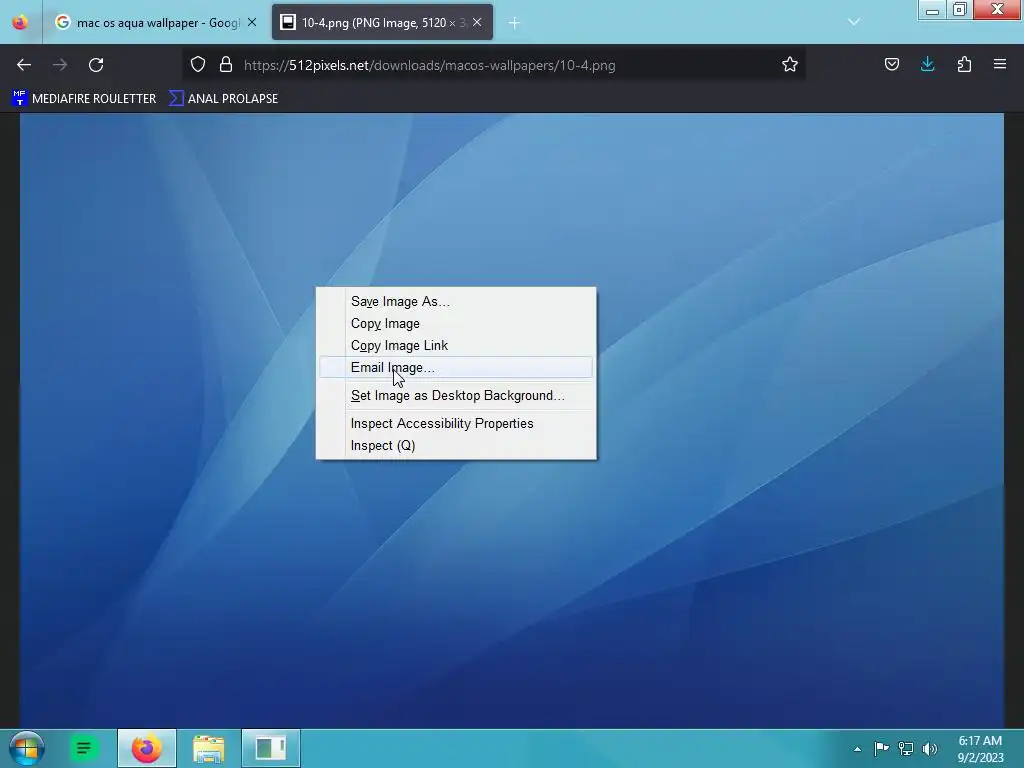Select the 10-4.png image tab
Screen dimensions: 1024x768
[382, 23]
